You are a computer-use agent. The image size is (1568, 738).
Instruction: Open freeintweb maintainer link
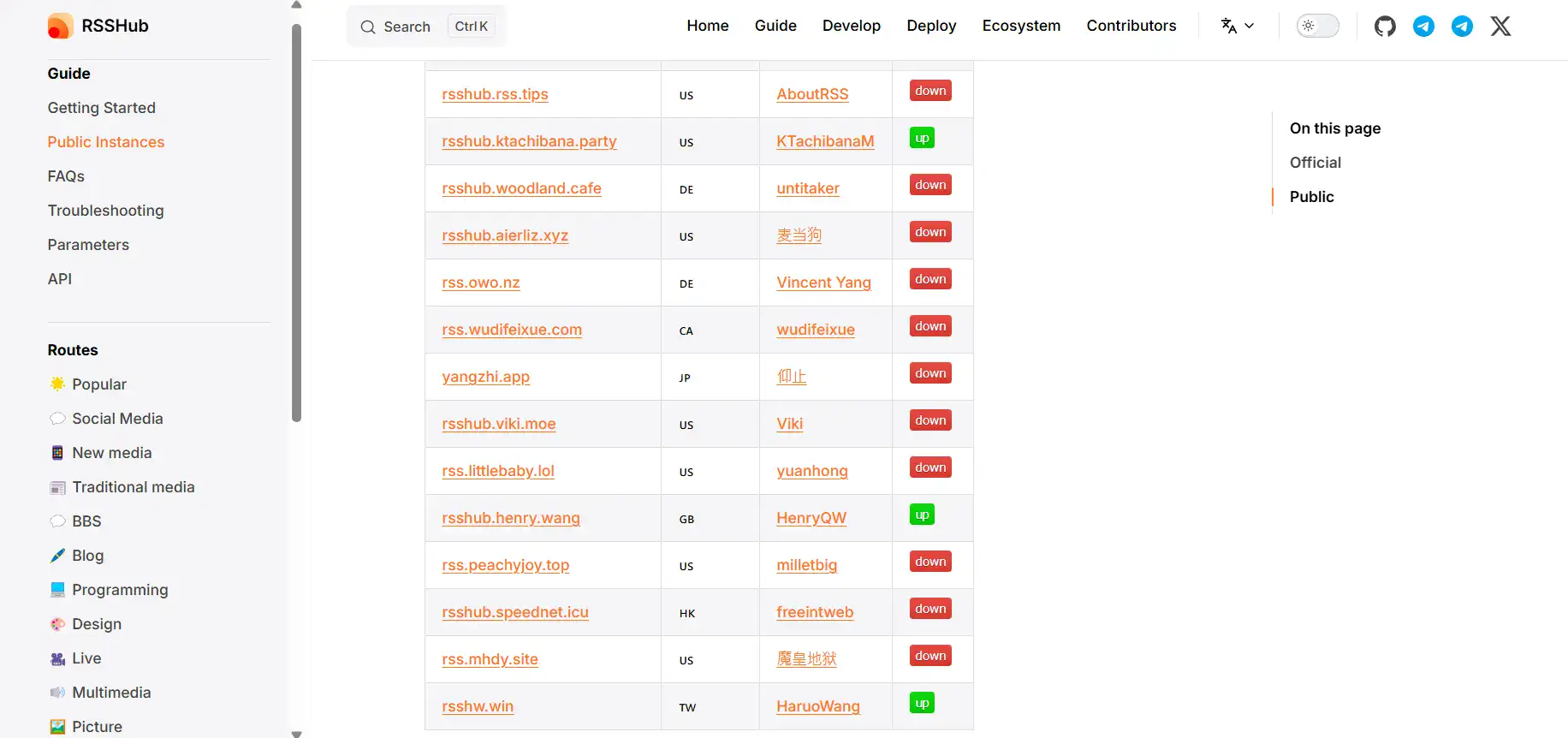click(815, 612)
